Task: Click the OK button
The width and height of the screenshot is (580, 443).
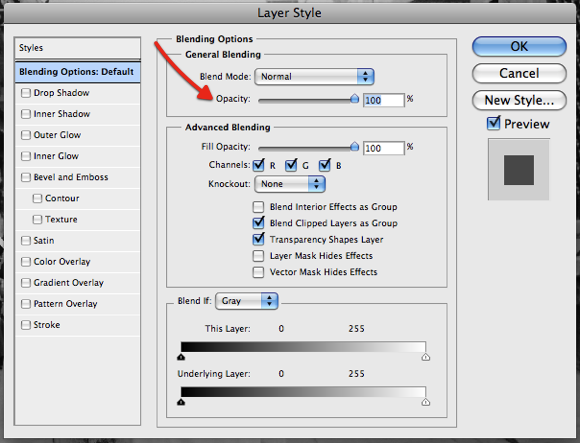Action: pos(519,46)
